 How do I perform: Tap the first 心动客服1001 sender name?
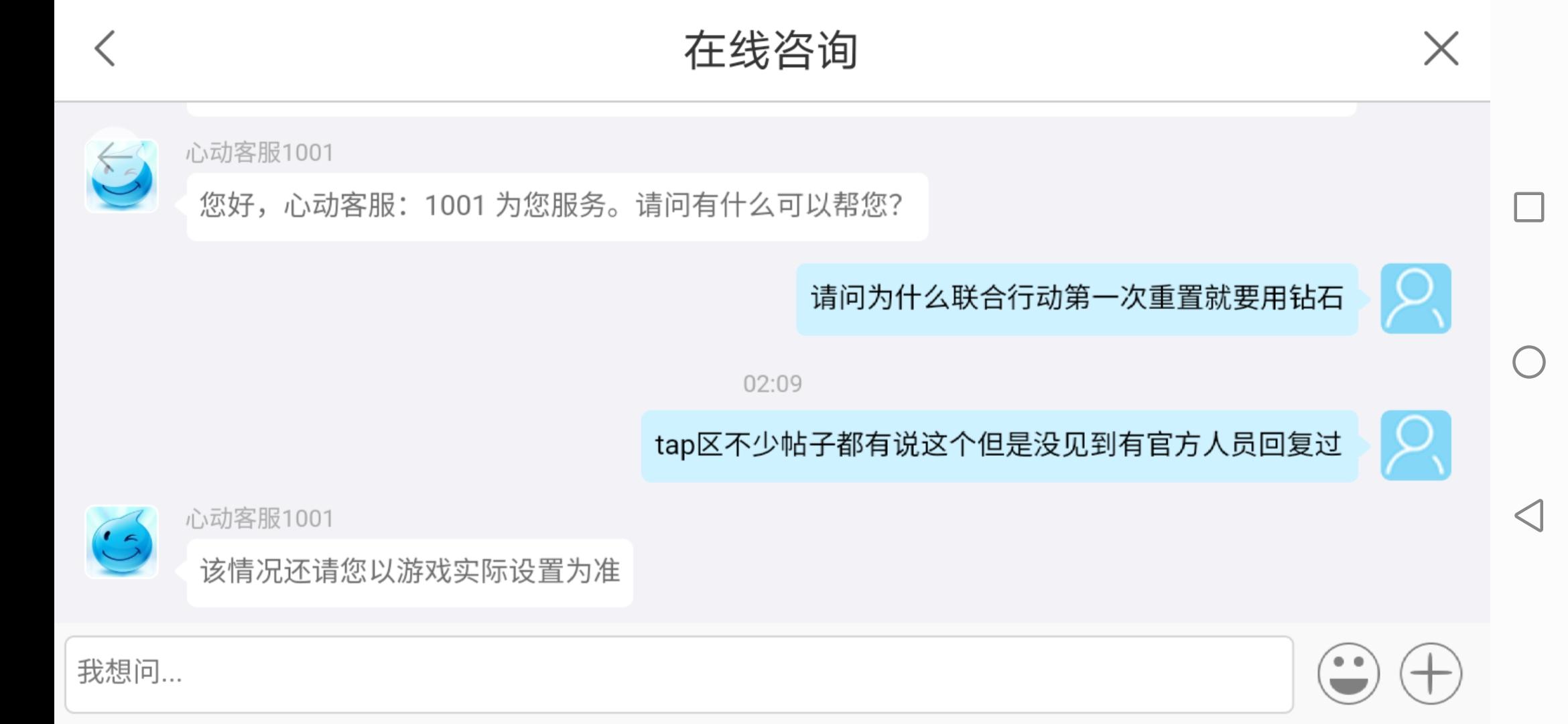click(x=260, y=153)
